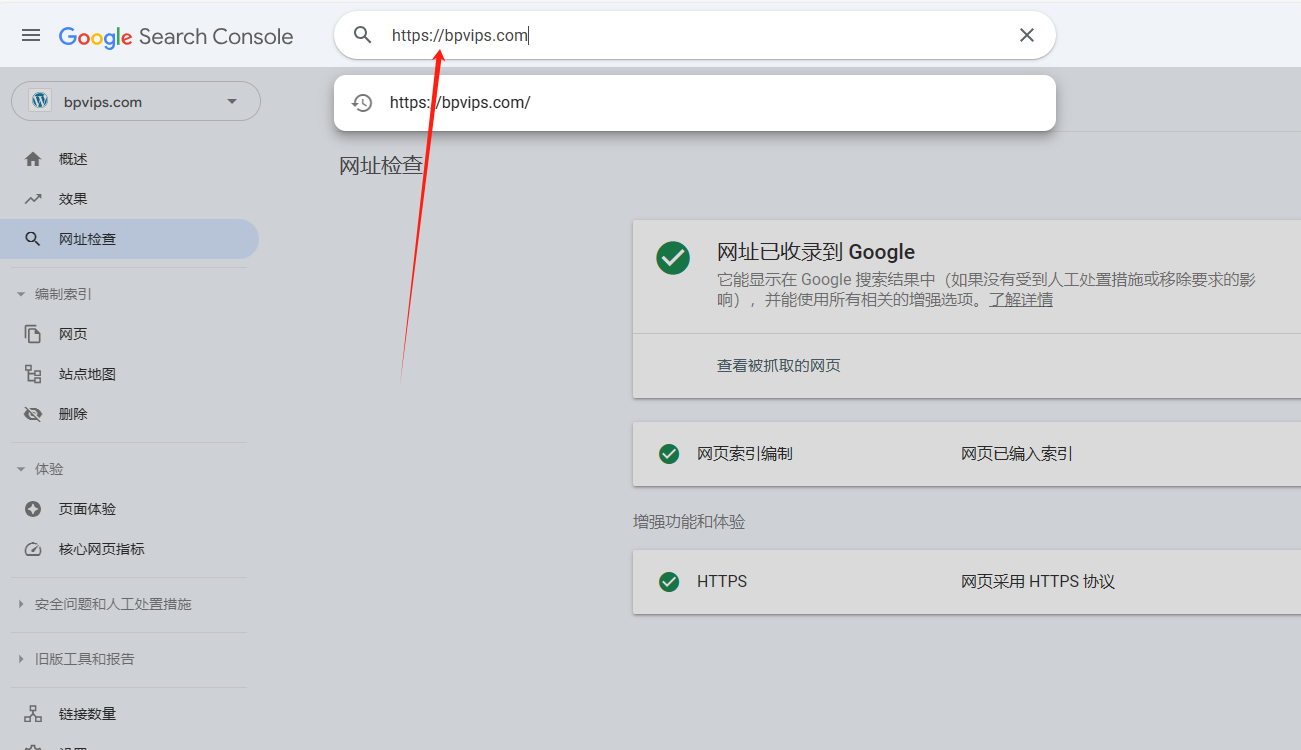Click the 网址已收录到 Google heading

point(816,252)
